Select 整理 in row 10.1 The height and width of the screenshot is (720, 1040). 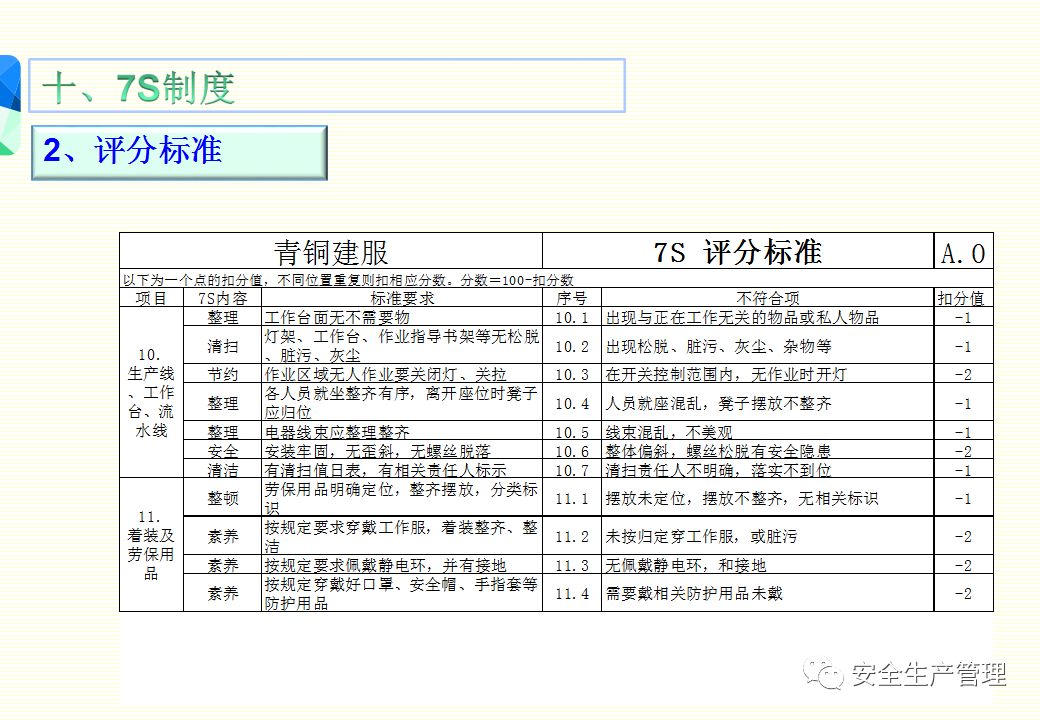(x=222, y=317)
